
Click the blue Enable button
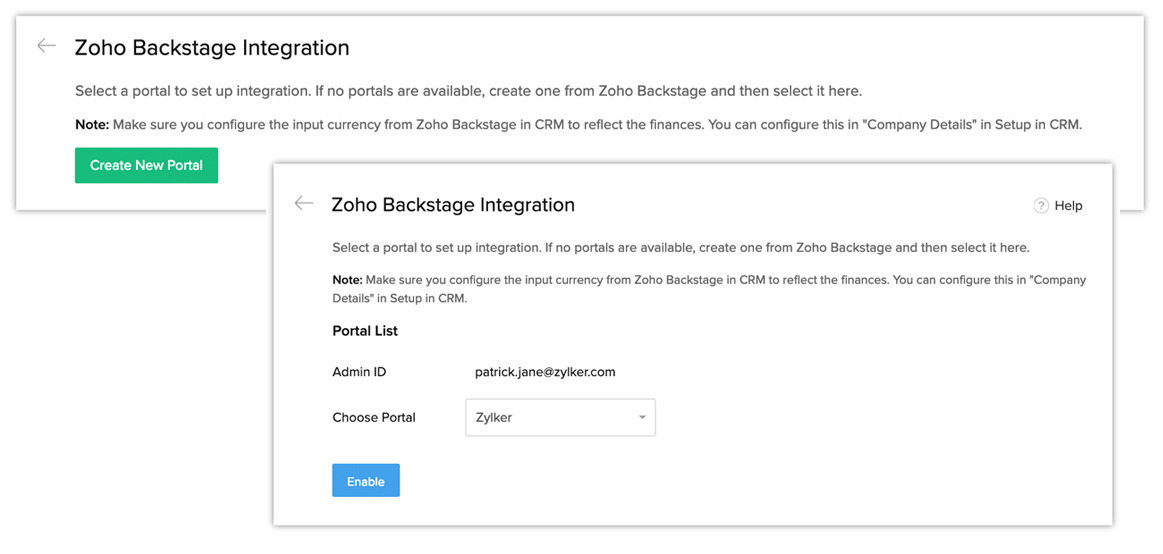tap(366, 481)
